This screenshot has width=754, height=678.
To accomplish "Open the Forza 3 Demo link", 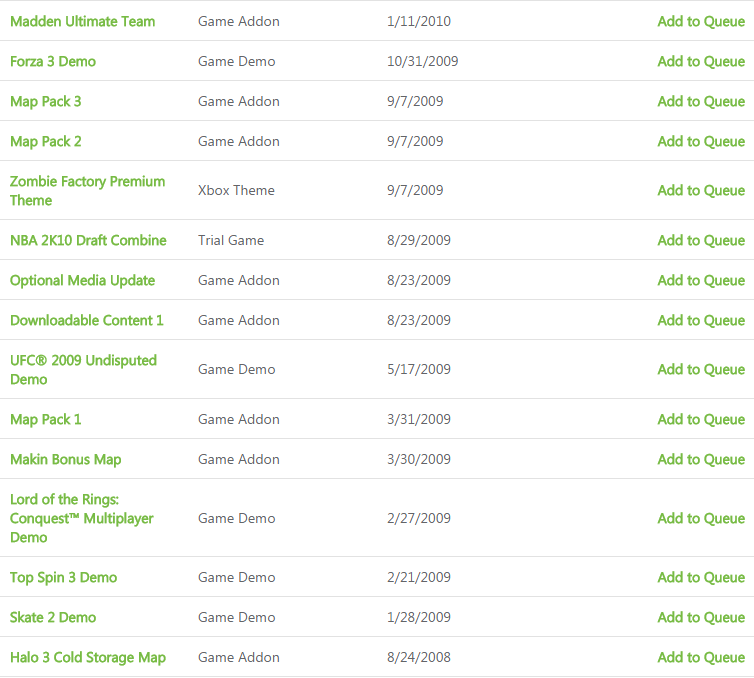I will [53, 62].
